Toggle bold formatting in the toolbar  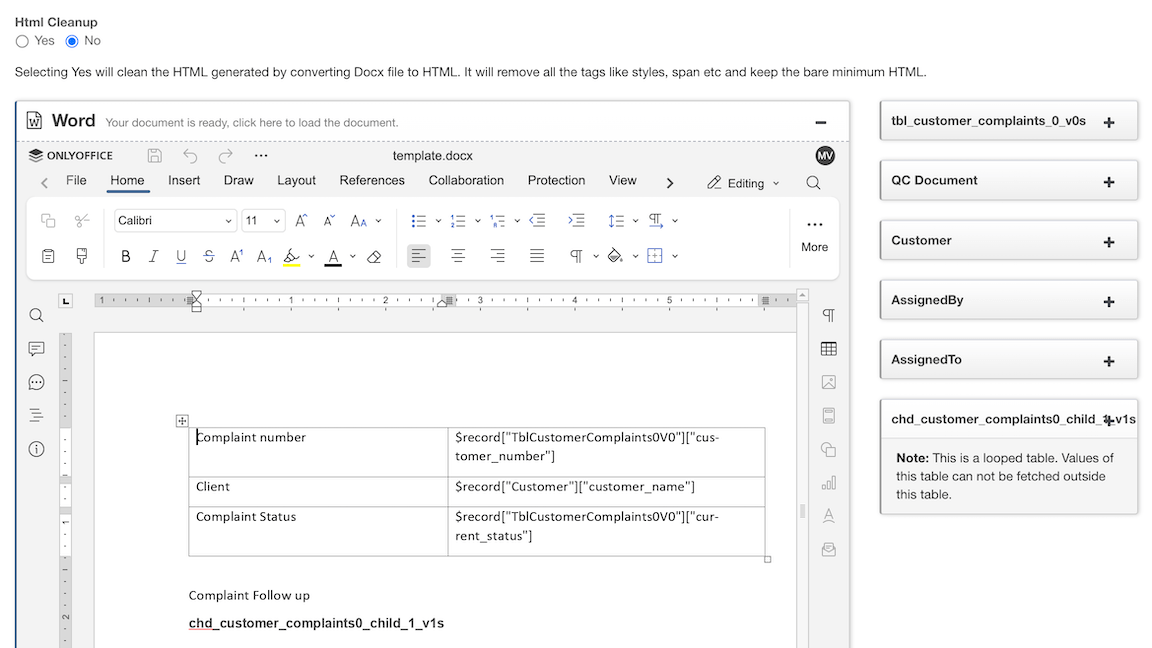click(126, 257)
